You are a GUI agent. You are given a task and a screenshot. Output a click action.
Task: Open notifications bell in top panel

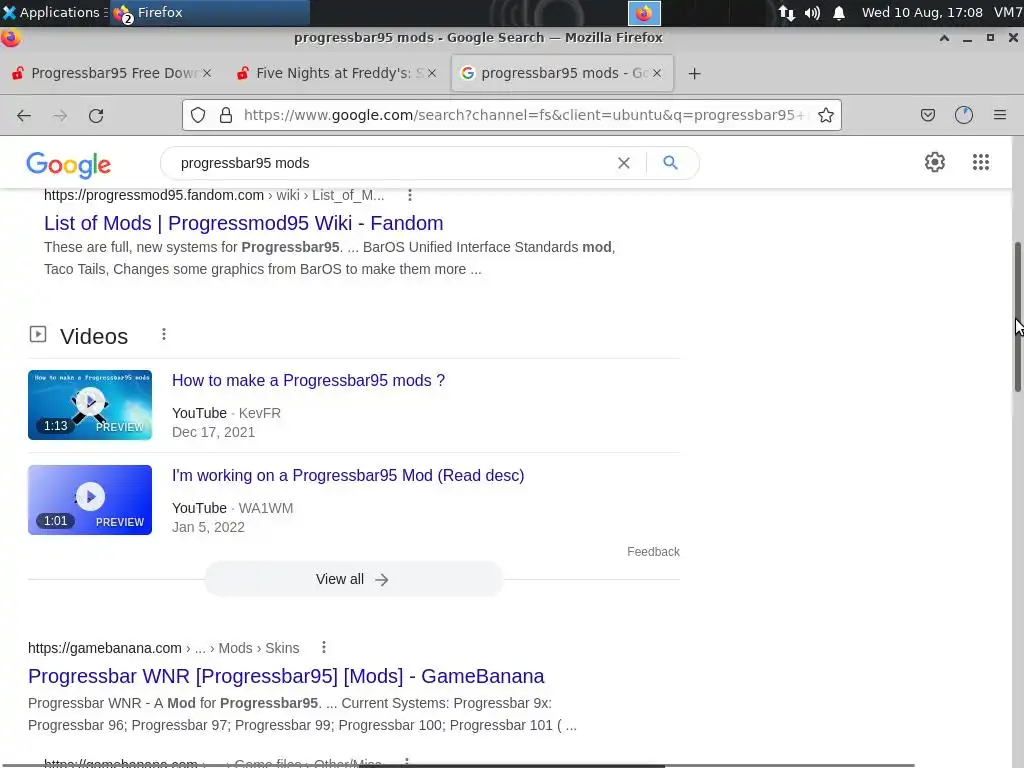point(839,13)
